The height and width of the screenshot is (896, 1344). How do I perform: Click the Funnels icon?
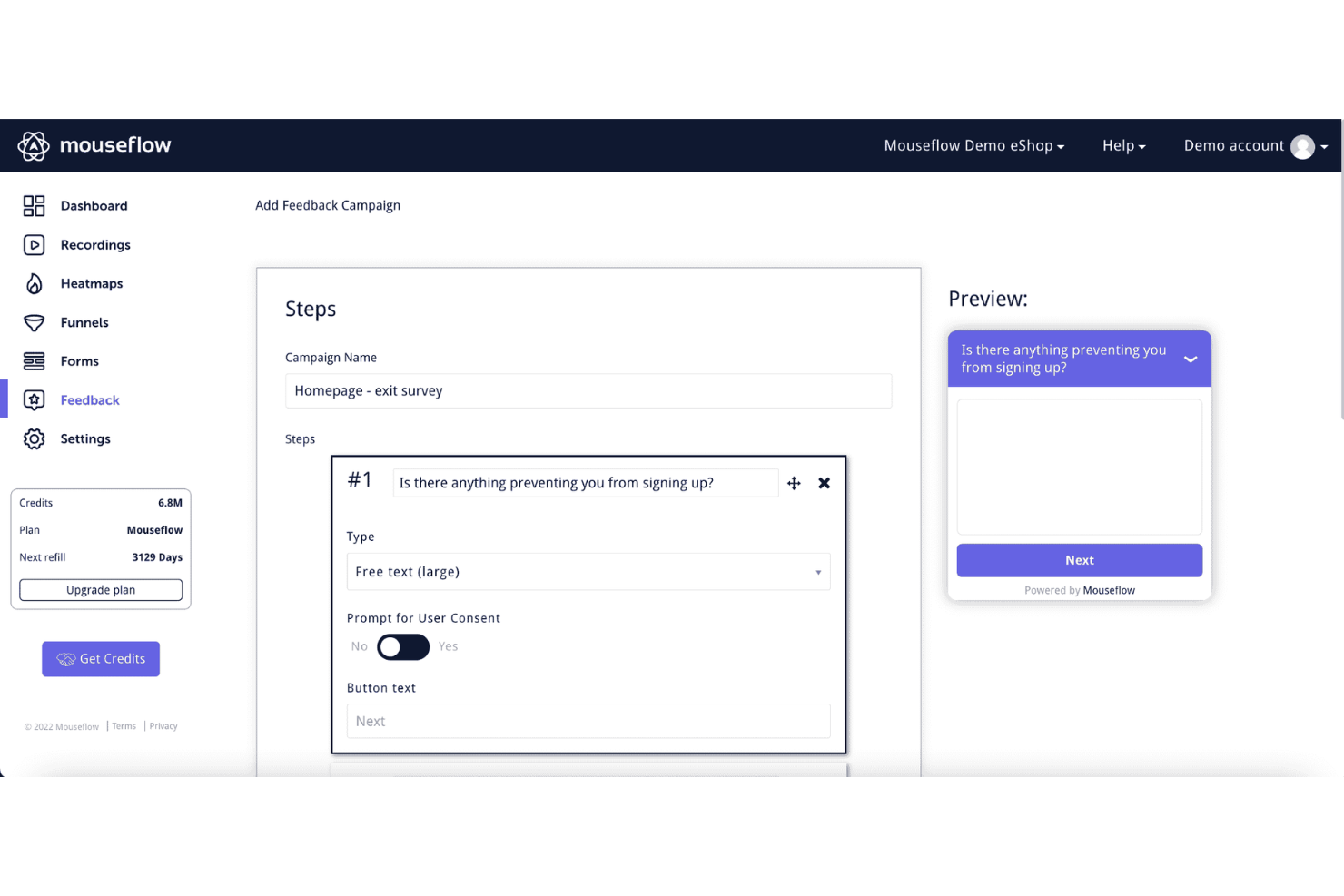pos(34,322)
